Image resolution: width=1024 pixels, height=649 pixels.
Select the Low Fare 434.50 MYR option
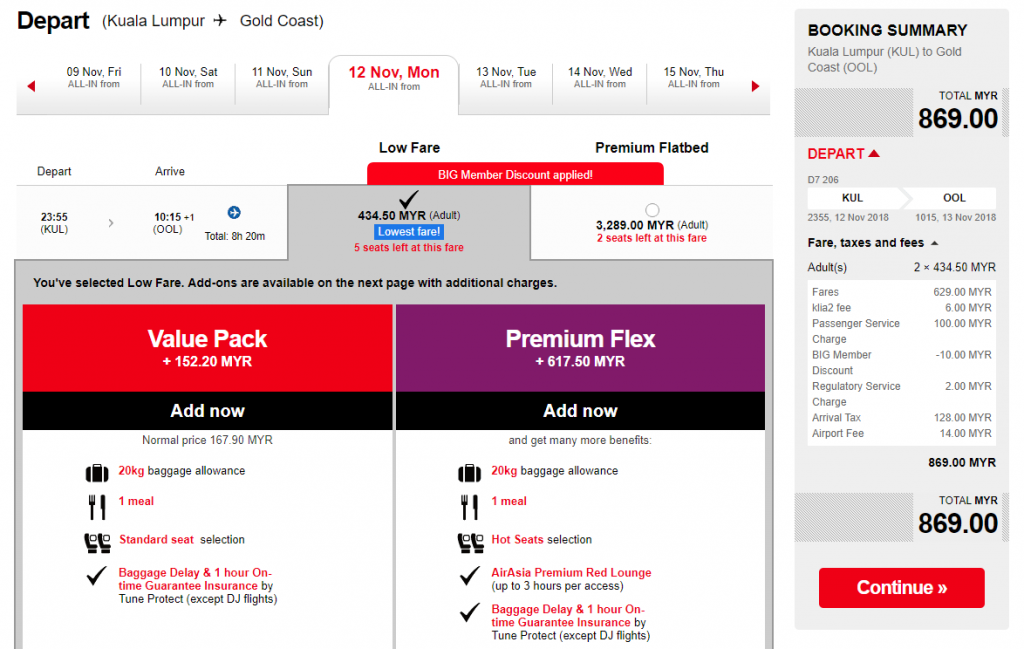[x=408, y=216]
